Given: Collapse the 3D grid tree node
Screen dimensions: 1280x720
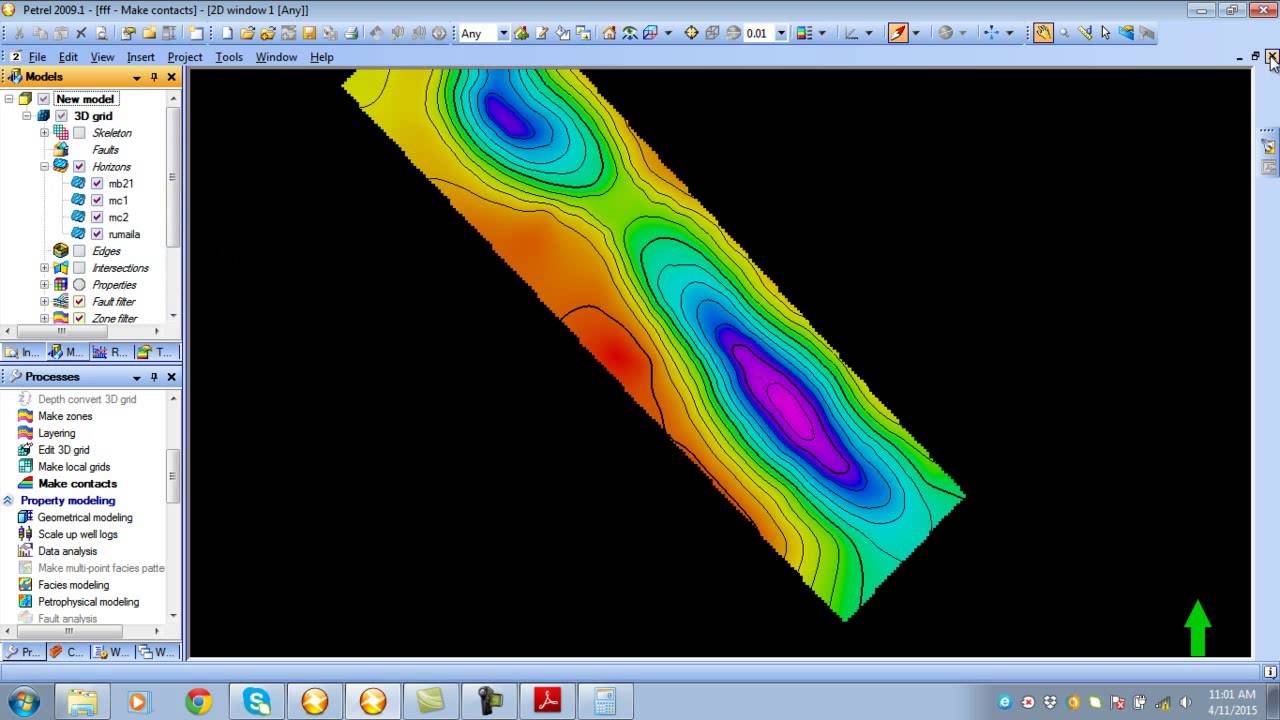Looking at the screenshot, I should tap(27, 116).
